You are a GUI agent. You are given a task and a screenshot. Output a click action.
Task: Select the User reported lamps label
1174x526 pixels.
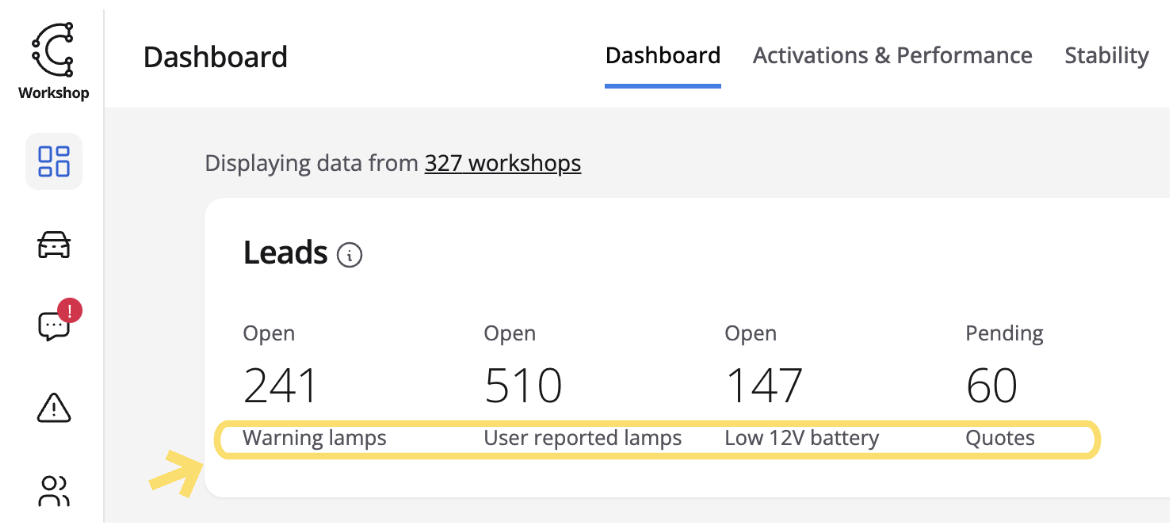(x=582, y=438)
